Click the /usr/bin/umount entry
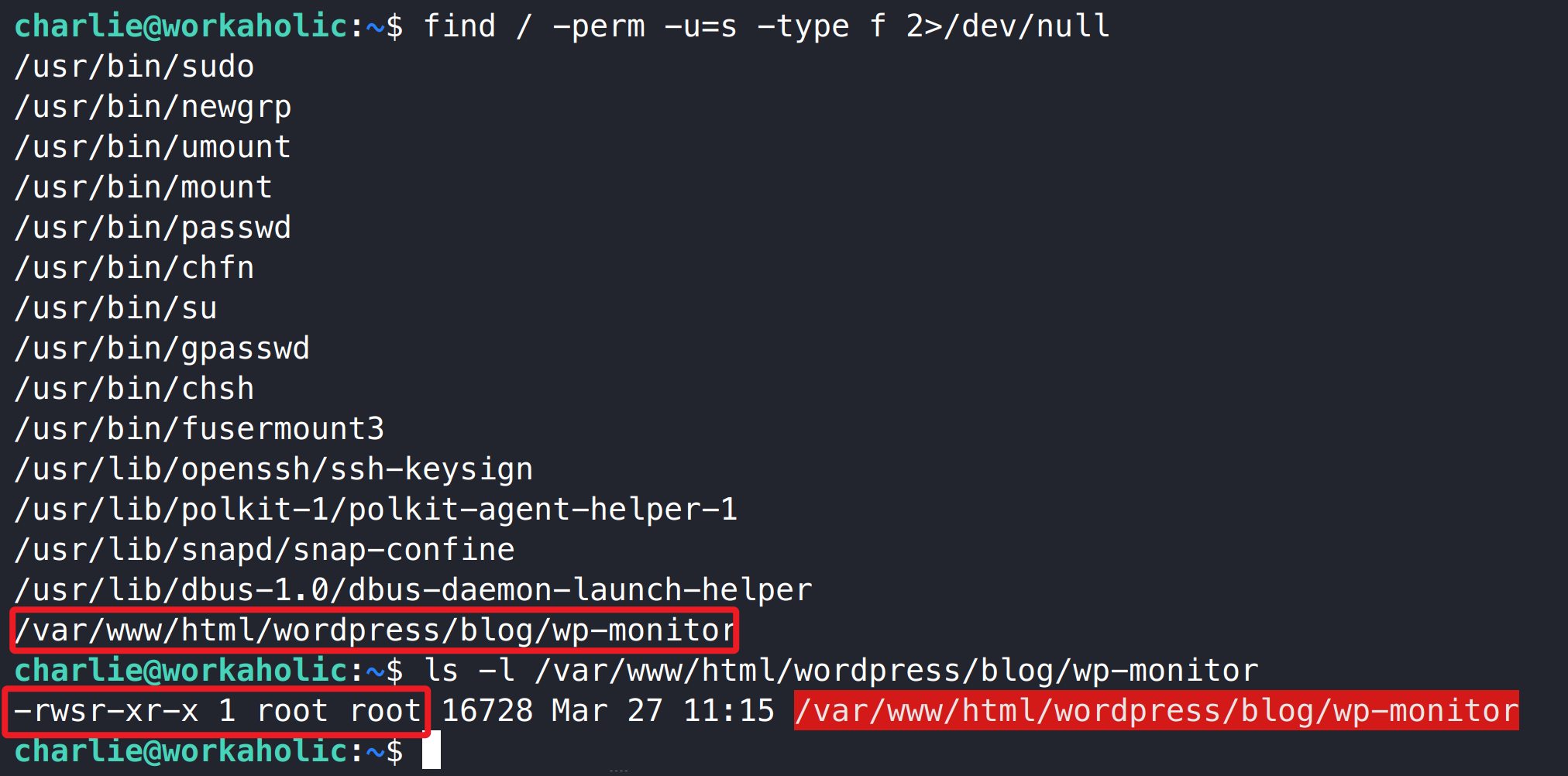Screen dimensions: 1568x776 (x=153, y=148)
